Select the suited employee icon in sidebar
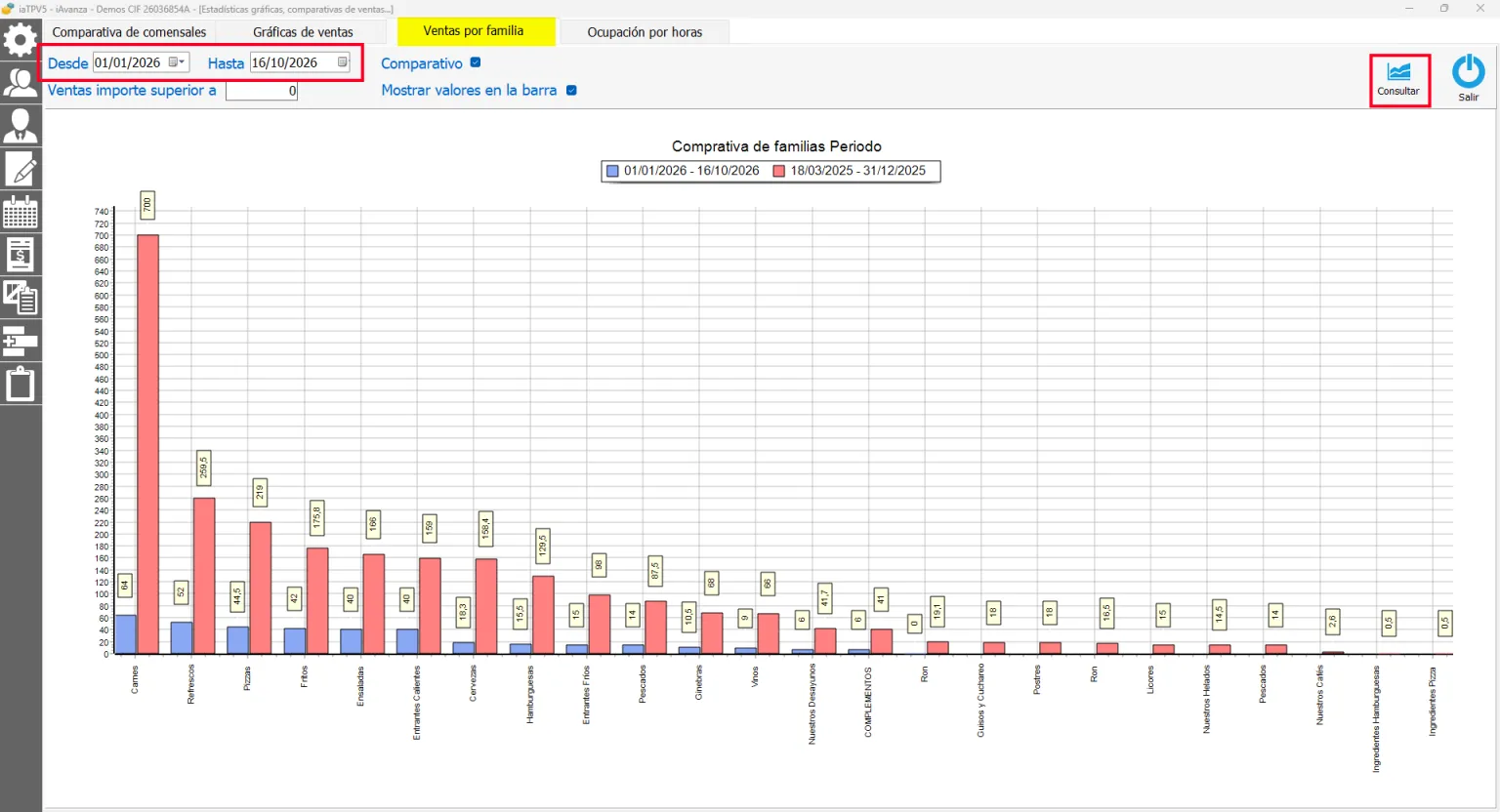 coord(21,126)
